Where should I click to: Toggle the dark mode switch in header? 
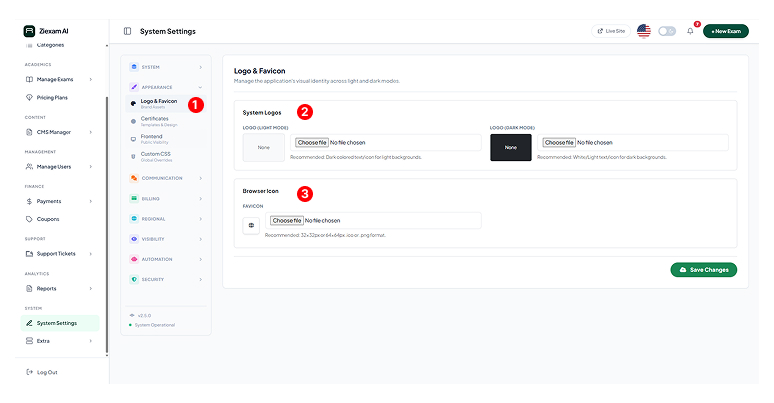pos(667,31)
